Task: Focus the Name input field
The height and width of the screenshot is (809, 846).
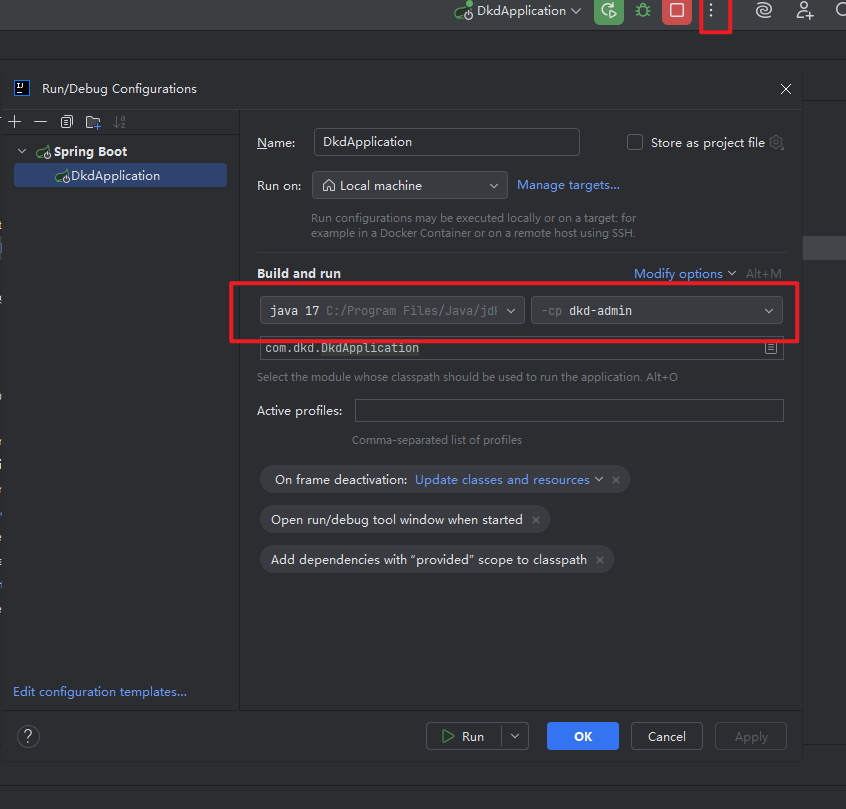Action: coord(447,142)
